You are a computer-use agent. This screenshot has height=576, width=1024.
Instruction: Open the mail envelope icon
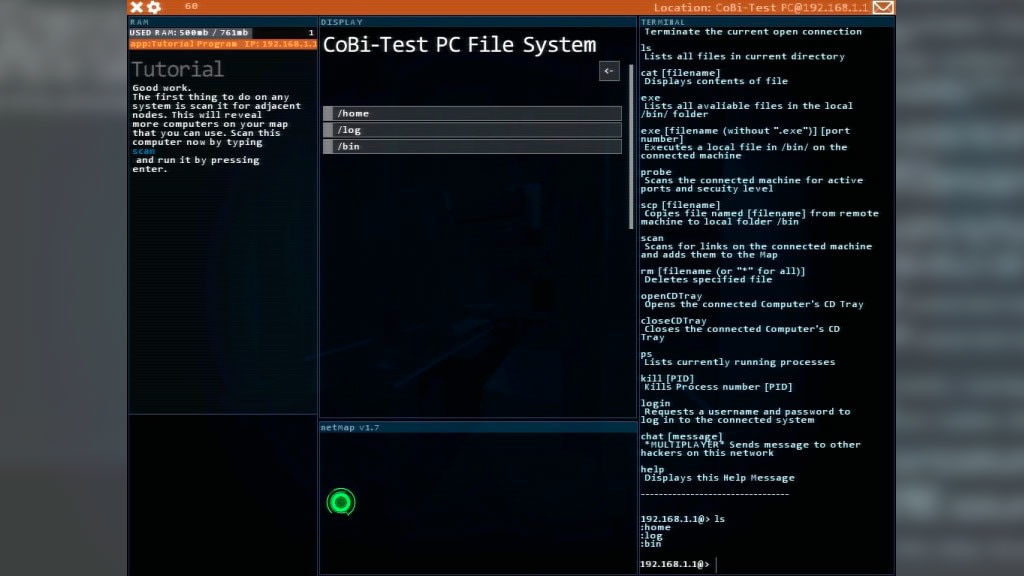point(882,7)
